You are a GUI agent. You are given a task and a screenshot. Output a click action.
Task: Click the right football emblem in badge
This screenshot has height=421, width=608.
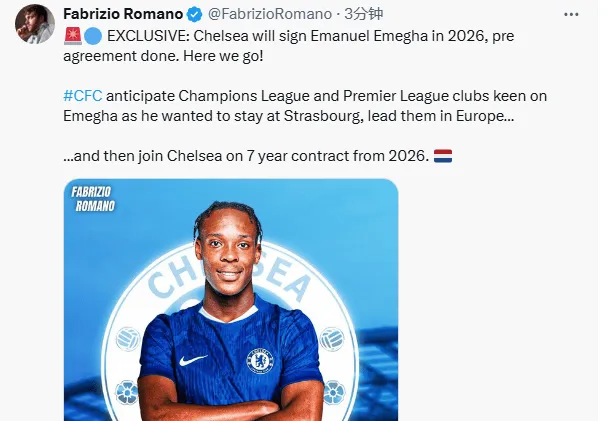coord(333,339)
